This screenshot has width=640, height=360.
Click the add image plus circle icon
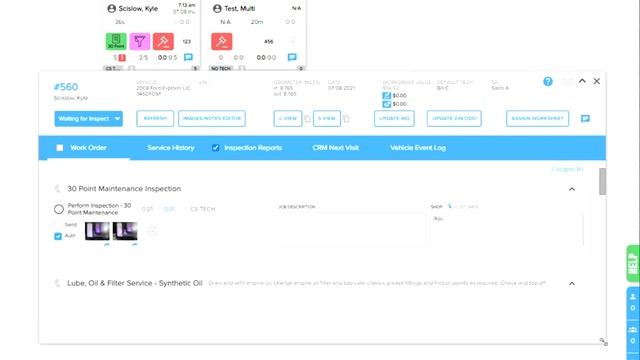tap(152, 231)
